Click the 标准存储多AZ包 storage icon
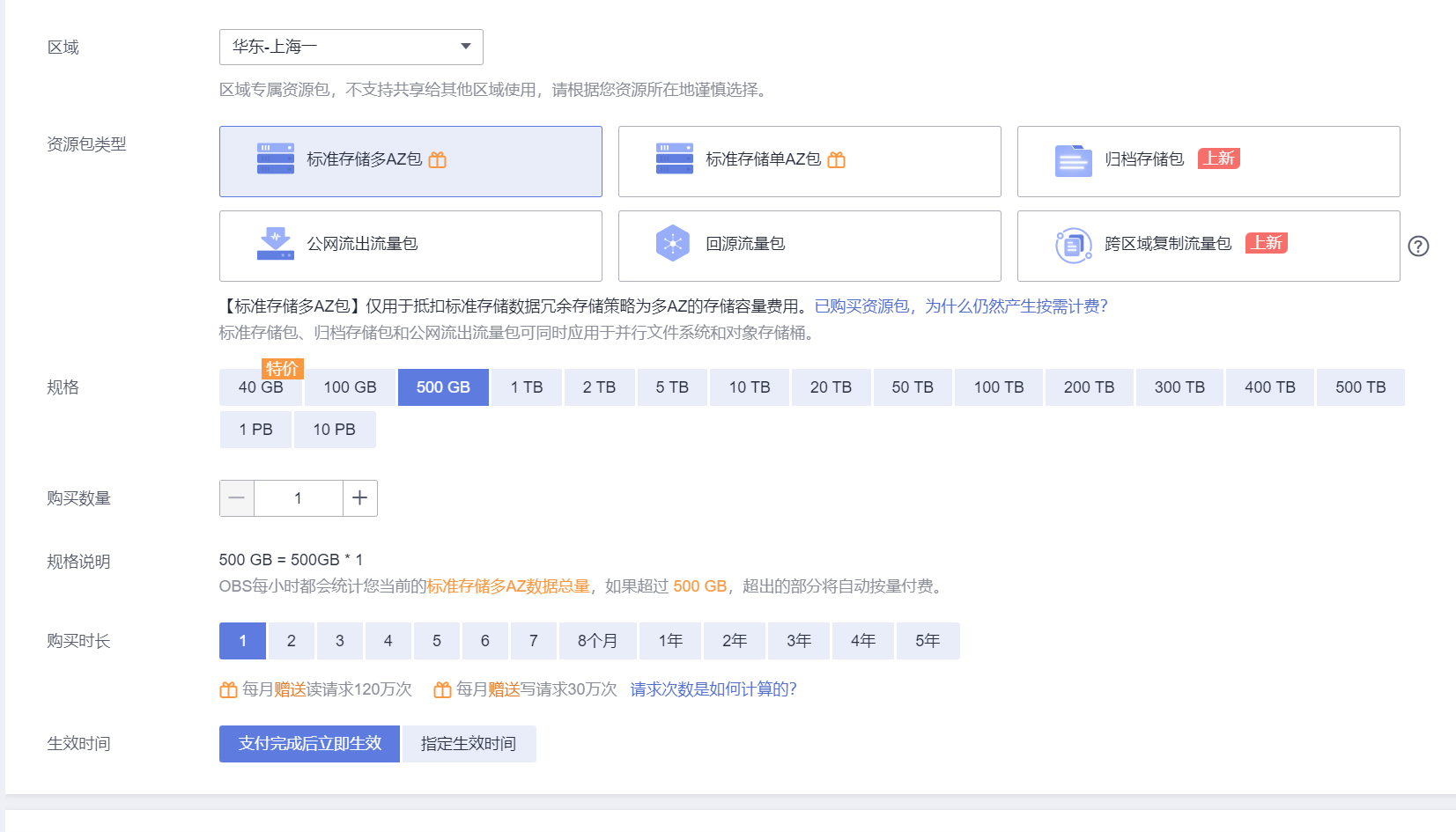The width and height of the screenshot is (1456, 832). [275, 159]
